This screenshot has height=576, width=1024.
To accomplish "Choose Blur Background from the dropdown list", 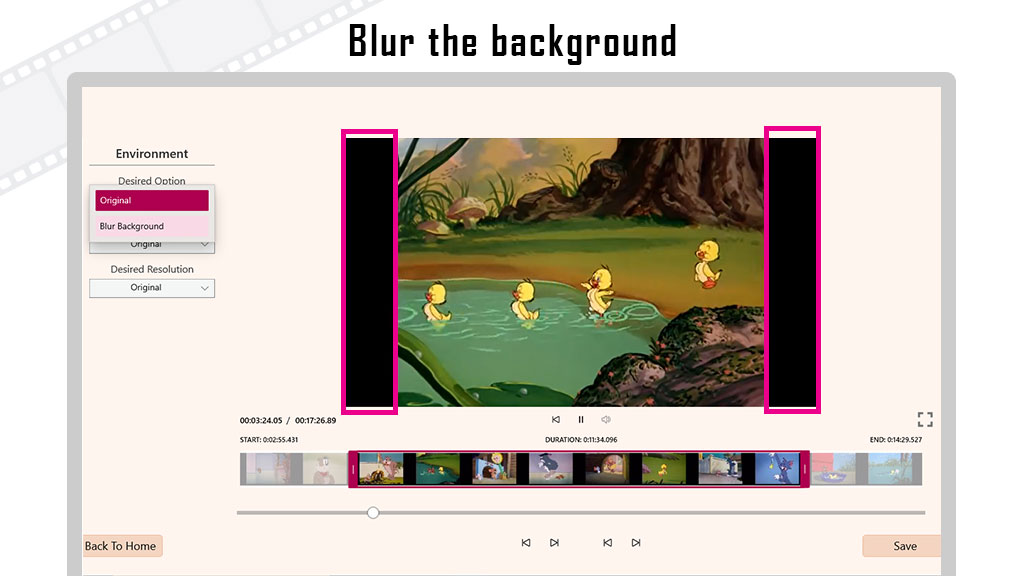I will (152, 226).
